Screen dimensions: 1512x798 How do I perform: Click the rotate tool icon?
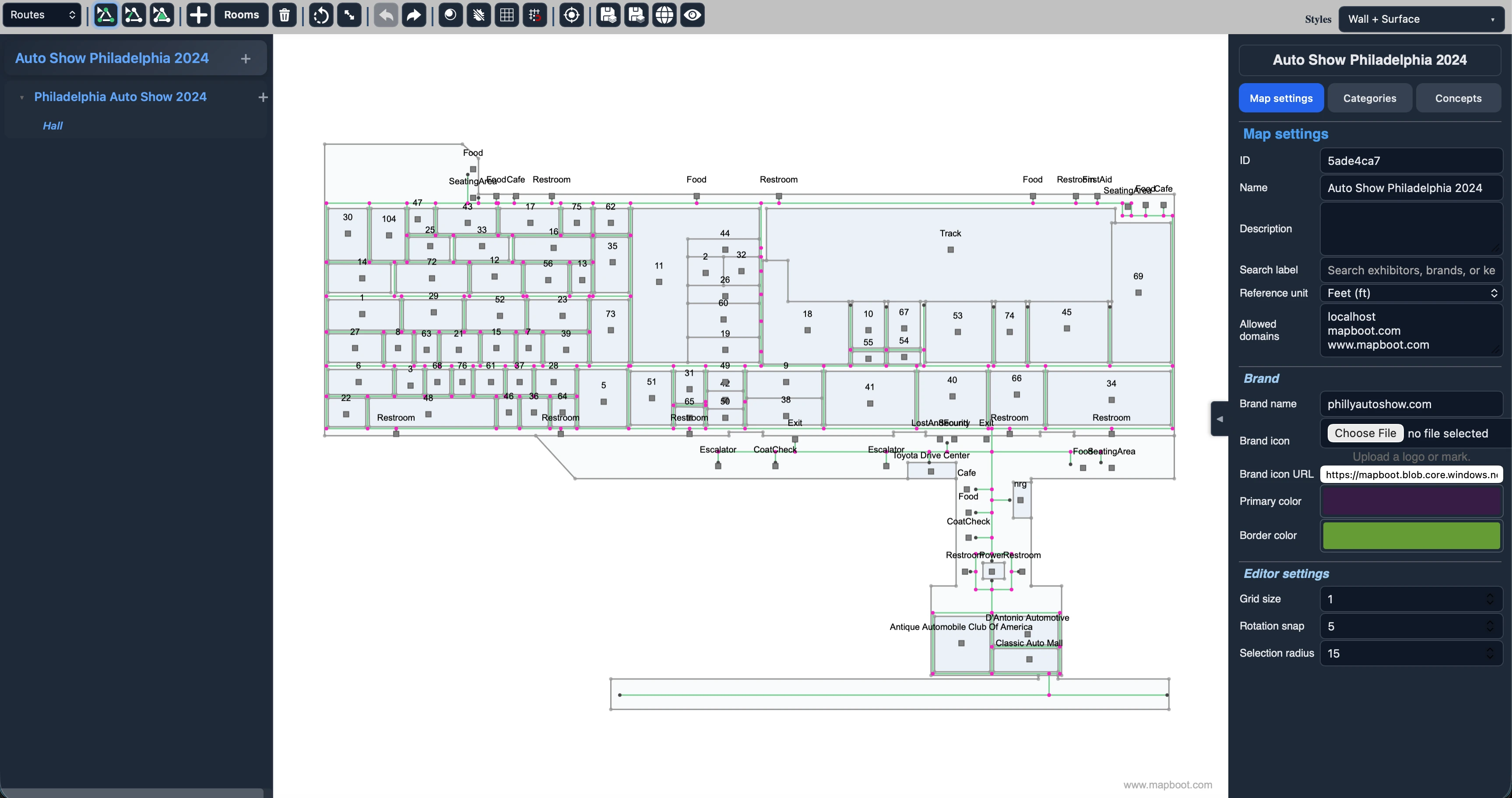(321, 15)
